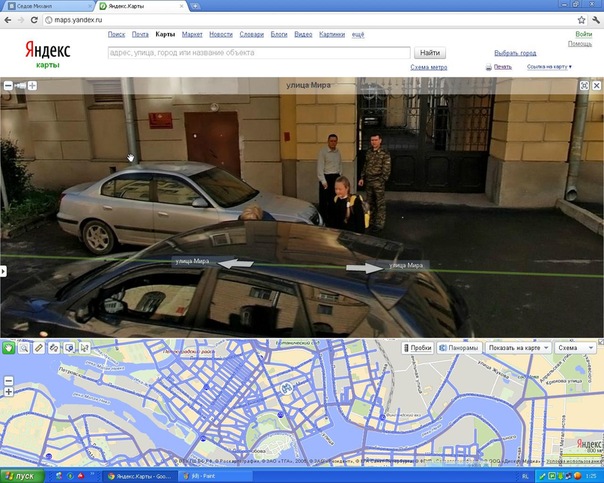Switch to Paint window in taskbar
604x483 pixels.
tap(215, 476)
